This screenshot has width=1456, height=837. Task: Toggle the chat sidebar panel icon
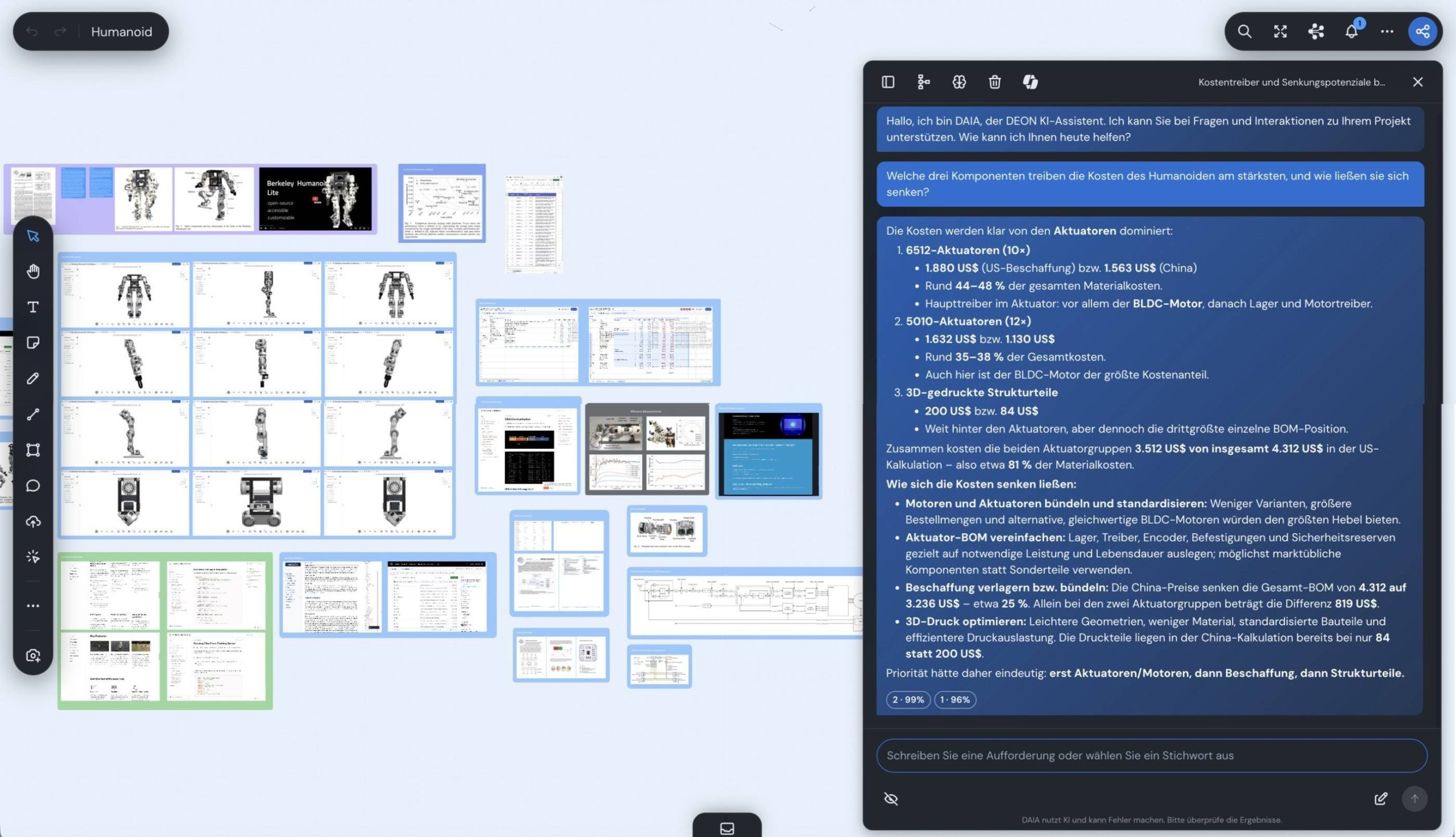point(888,82)
